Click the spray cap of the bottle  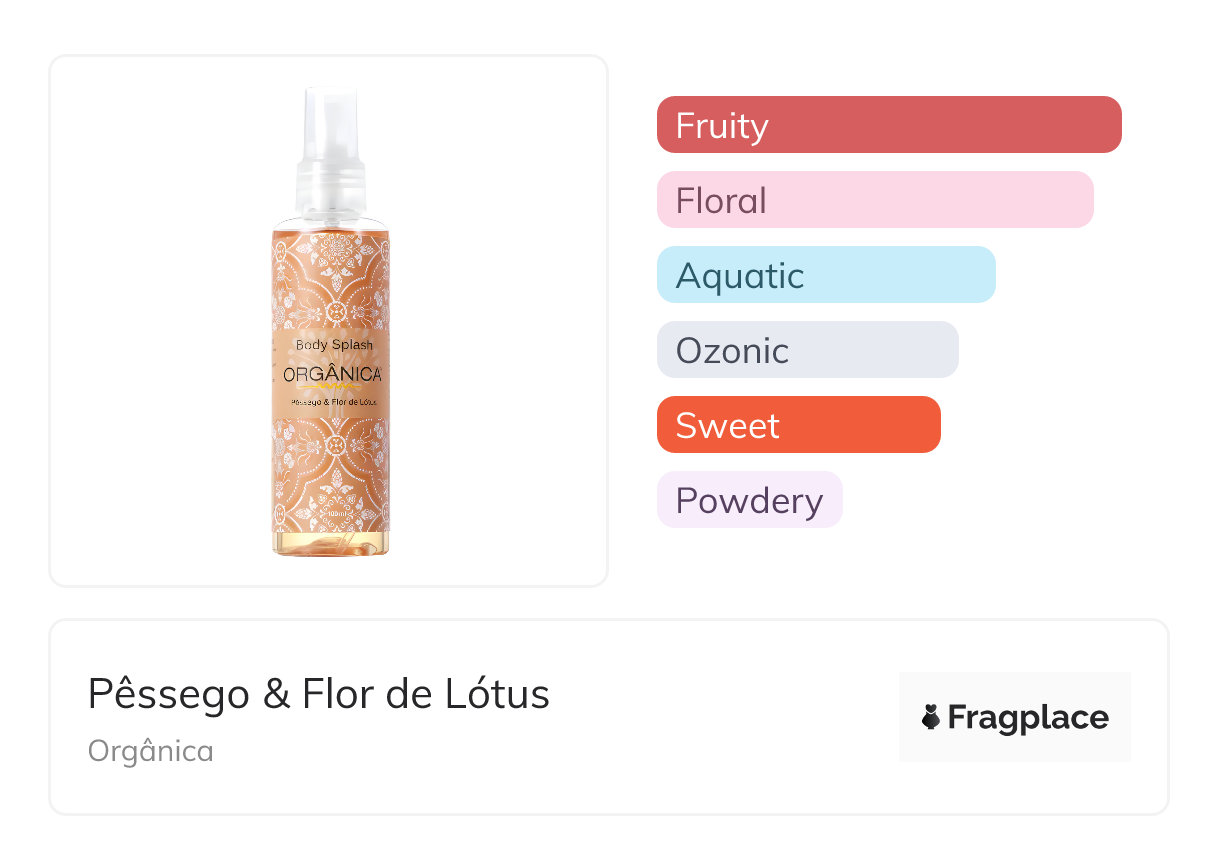click(330, 150)
